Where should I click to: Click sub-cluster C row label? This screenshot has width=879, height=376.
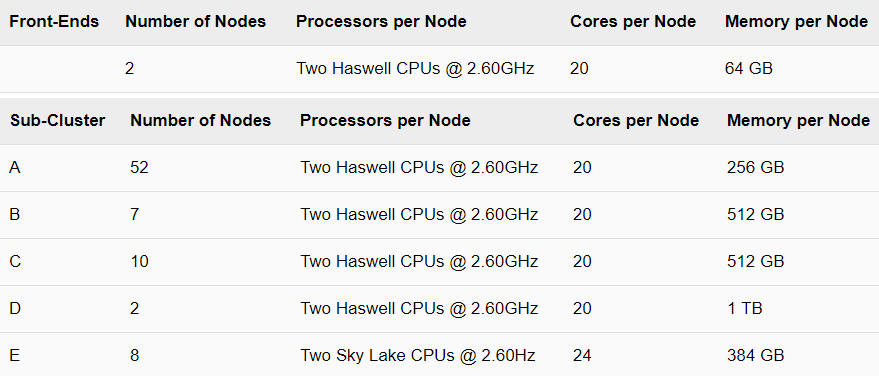tap(15, 262)
